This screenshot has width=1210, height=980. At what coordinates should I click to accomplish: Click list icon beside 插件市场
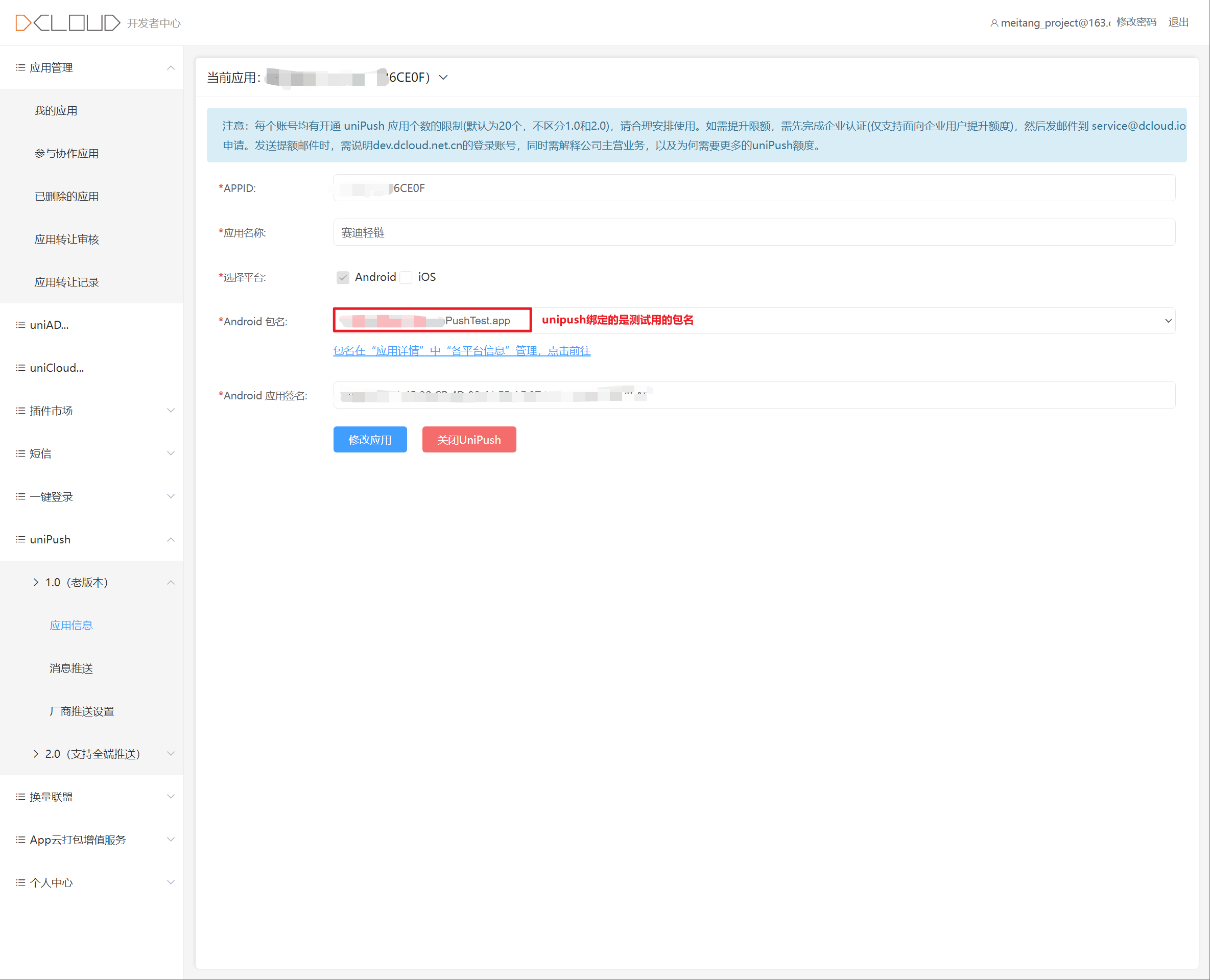point(20,411)
